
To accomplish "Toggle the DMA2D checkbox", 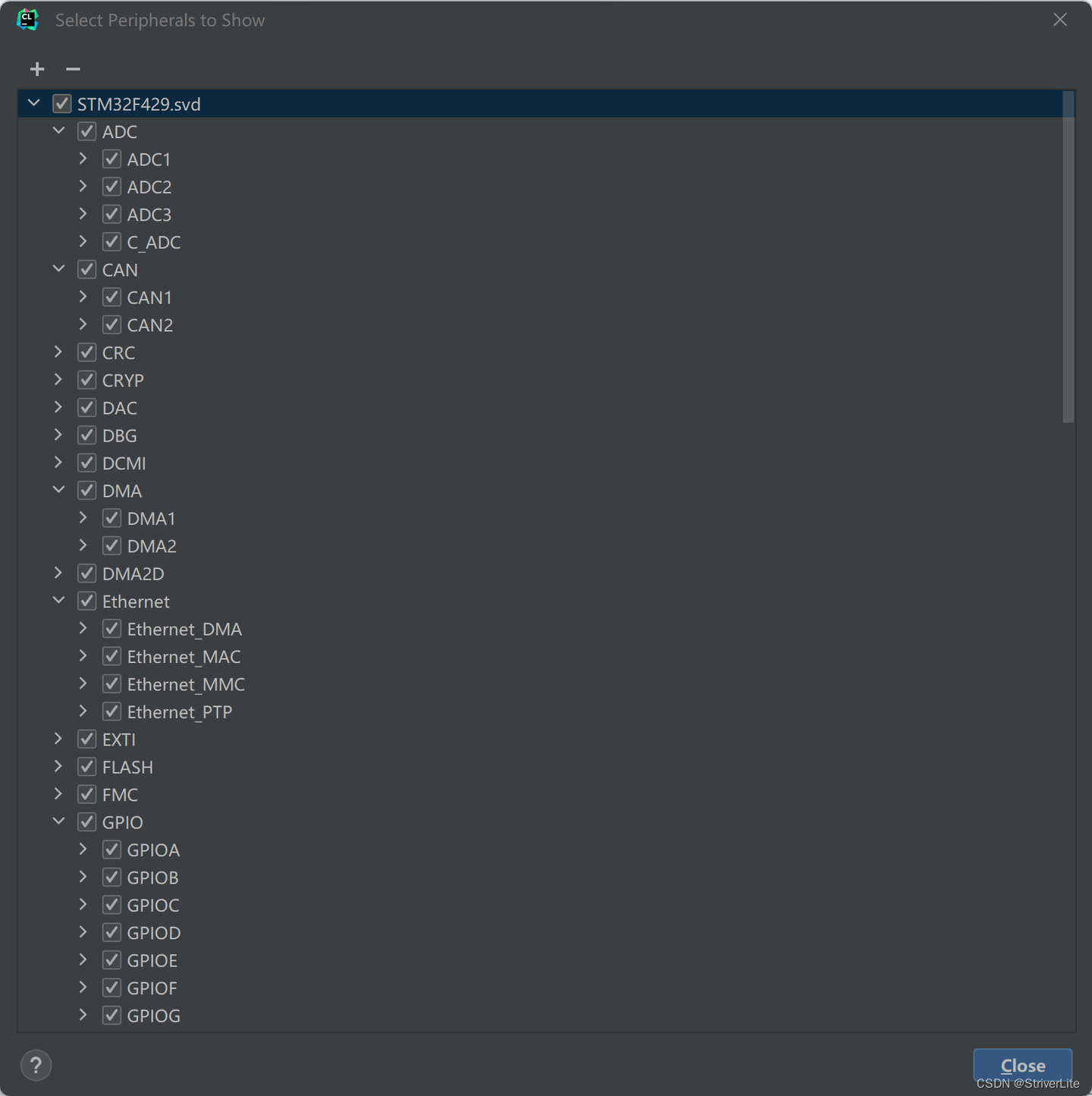I will (x=87, y=573).
